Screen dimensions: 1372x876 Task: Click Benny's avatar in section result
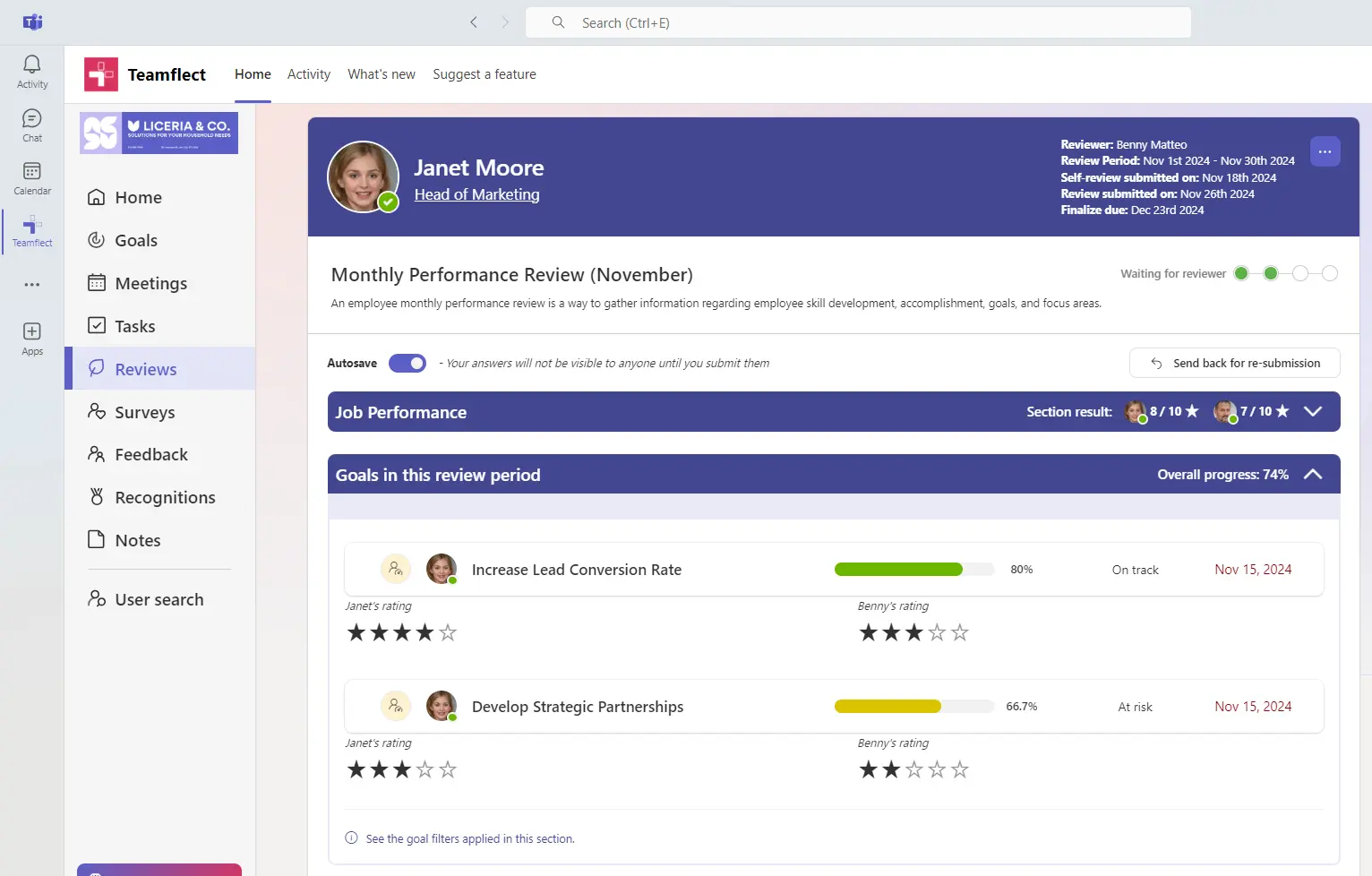point(1225,412)
